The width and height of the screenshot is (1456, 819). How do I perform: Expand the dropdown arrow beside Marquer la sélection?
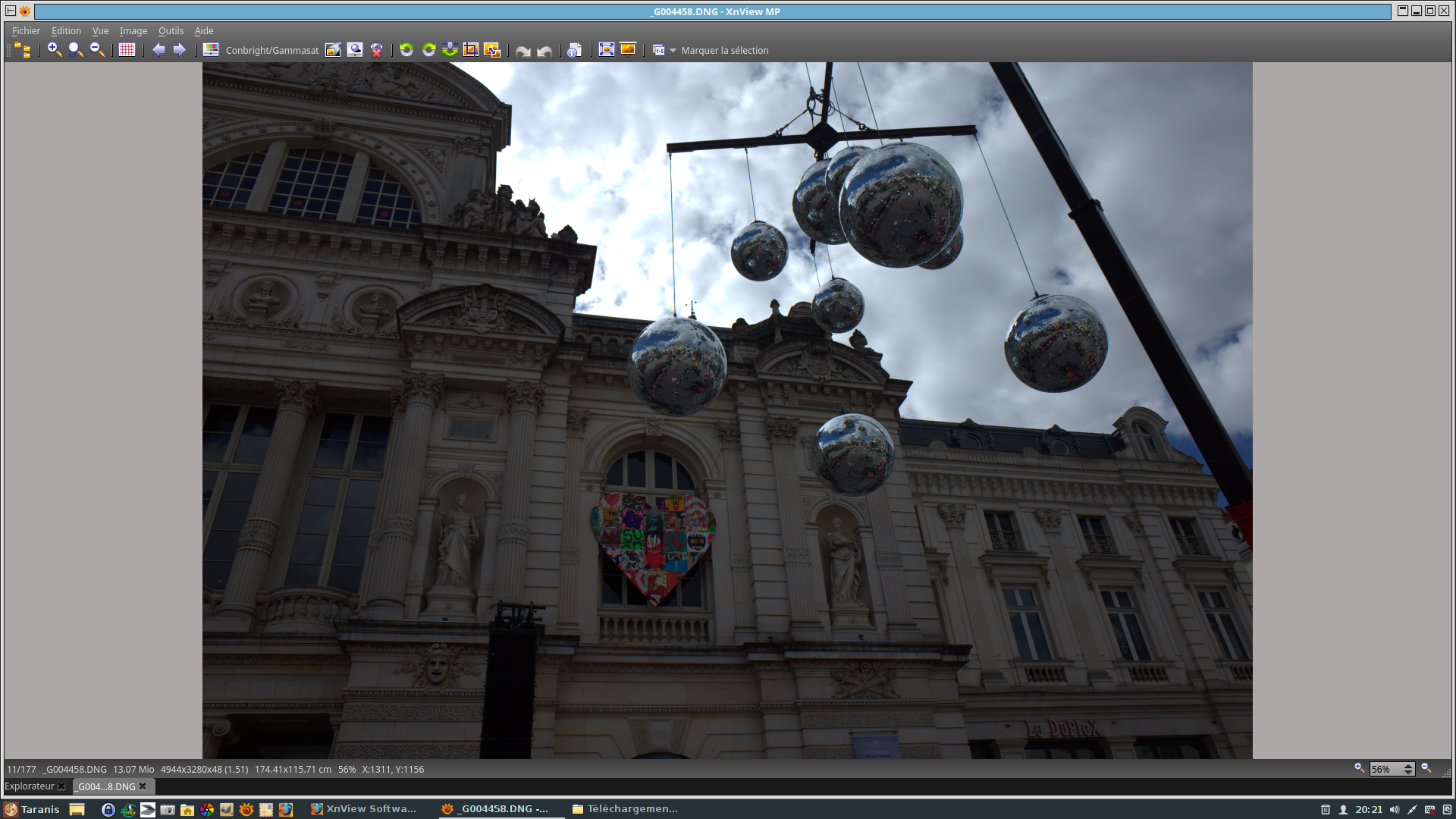673,51
